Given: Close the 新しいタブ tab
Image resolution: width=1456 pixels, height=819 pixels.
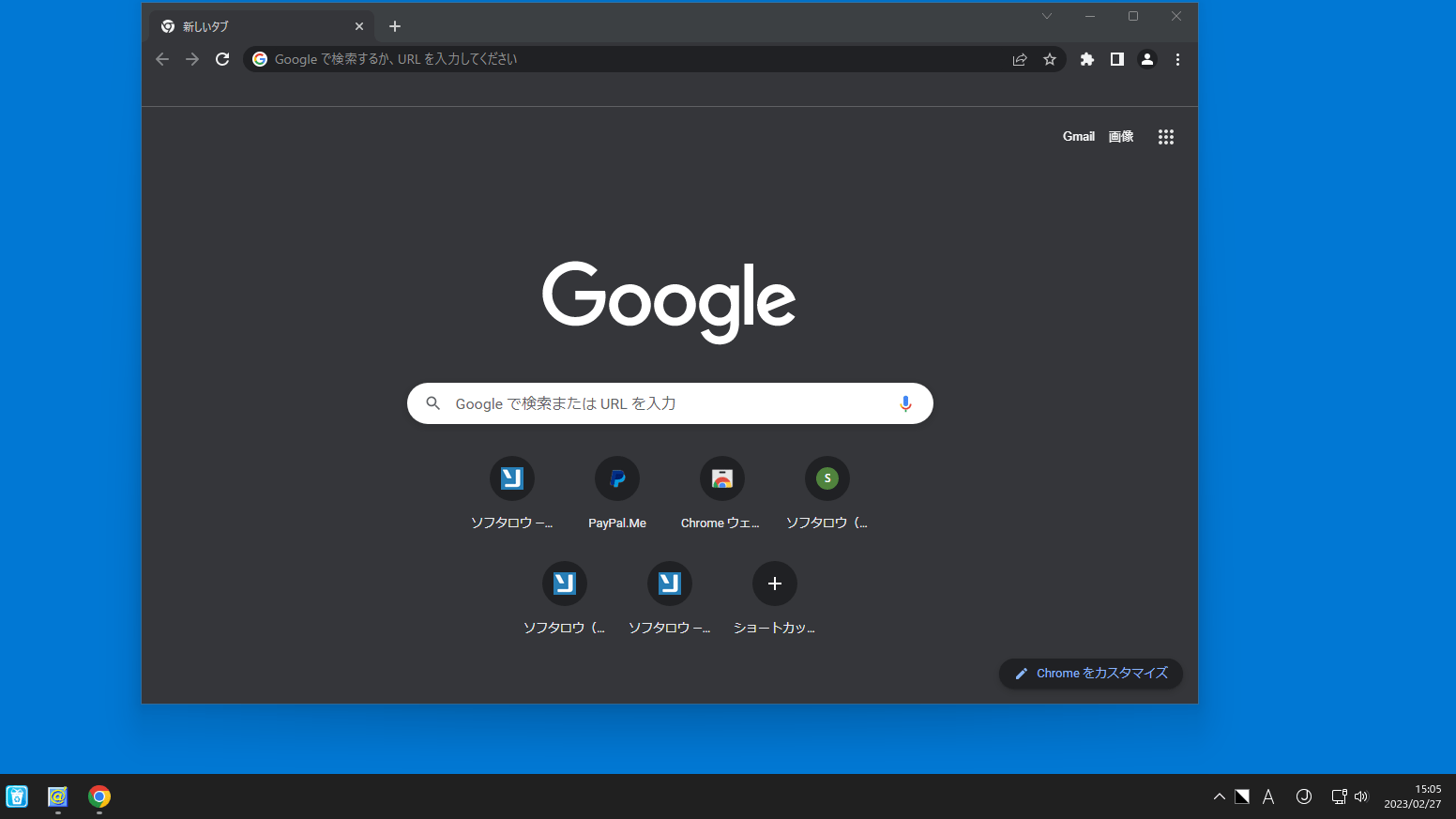Looking at the screenshot, I should [359, 26].
